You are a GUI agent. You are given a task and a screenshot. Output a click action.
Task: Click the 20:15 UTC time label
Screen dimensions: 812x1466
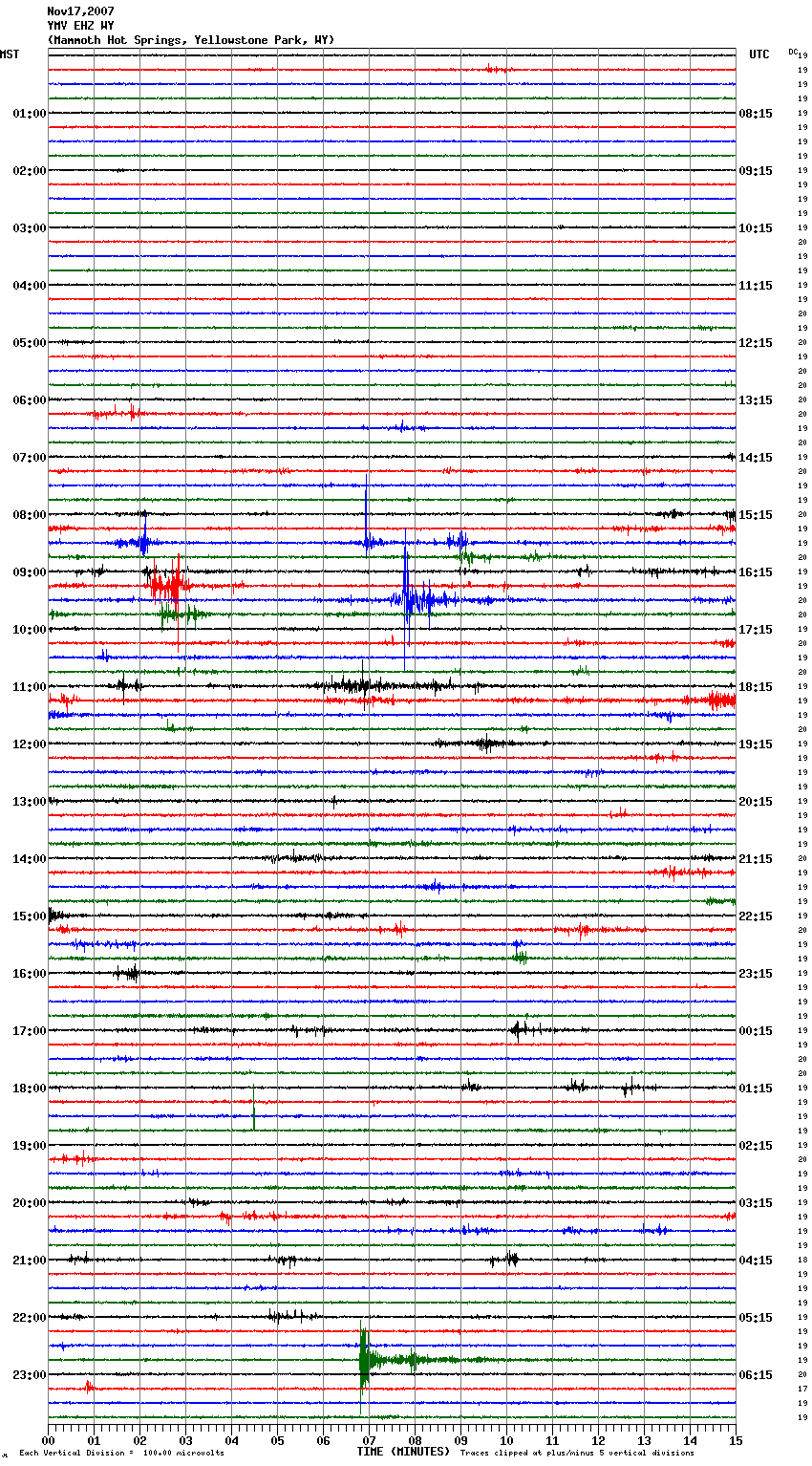pos(756,802)
